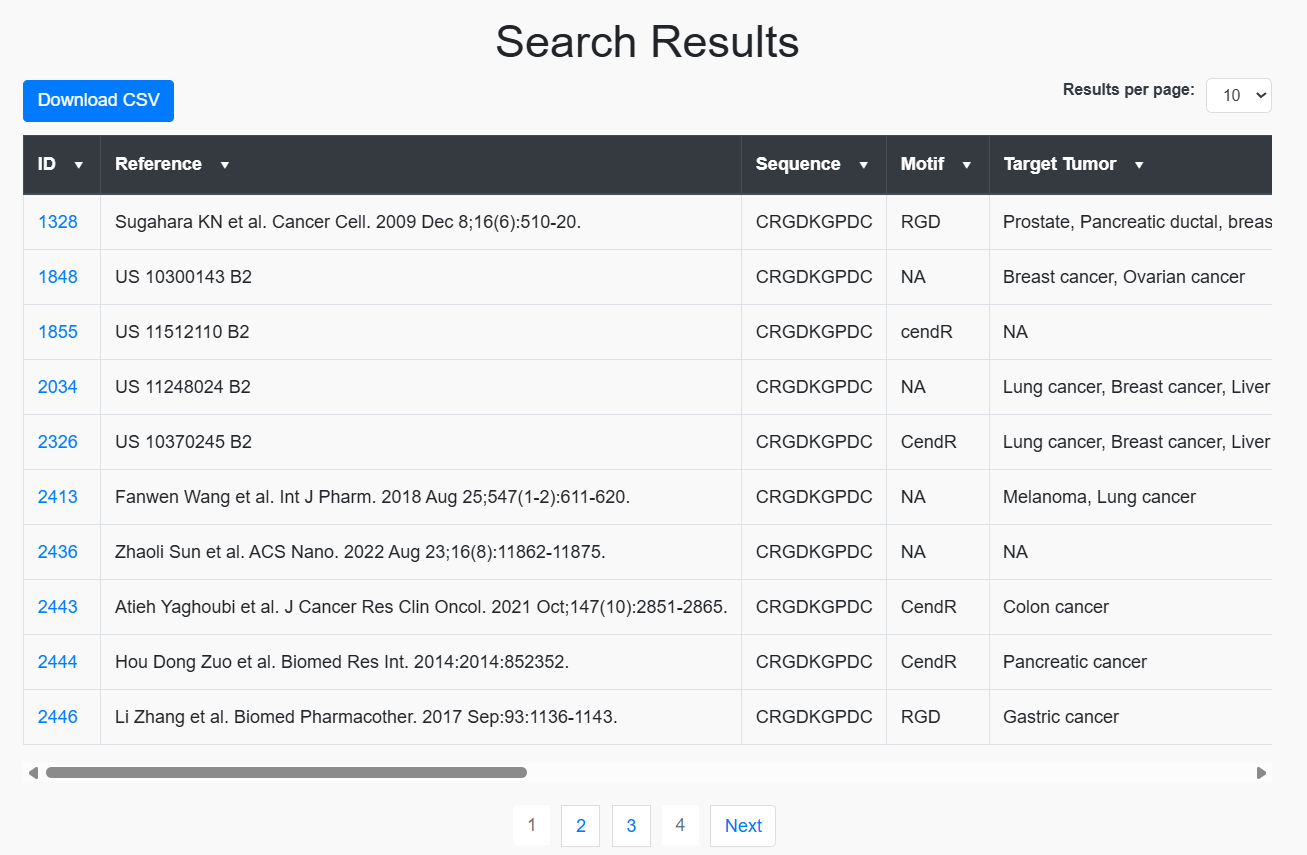Click the left scroll arrow of the table
1307x855 pixels.
[31, 772]
